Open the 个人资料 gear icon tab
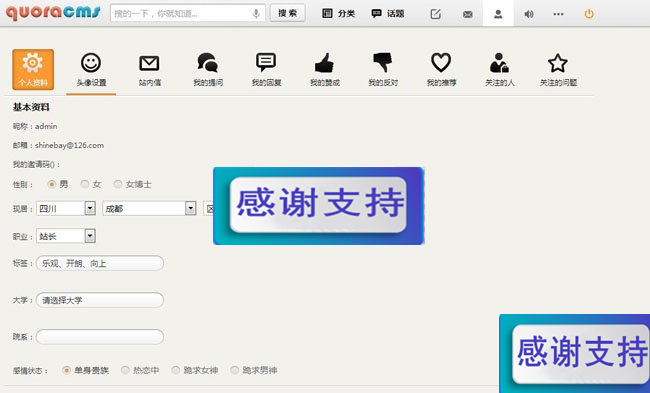 (33, 69)
